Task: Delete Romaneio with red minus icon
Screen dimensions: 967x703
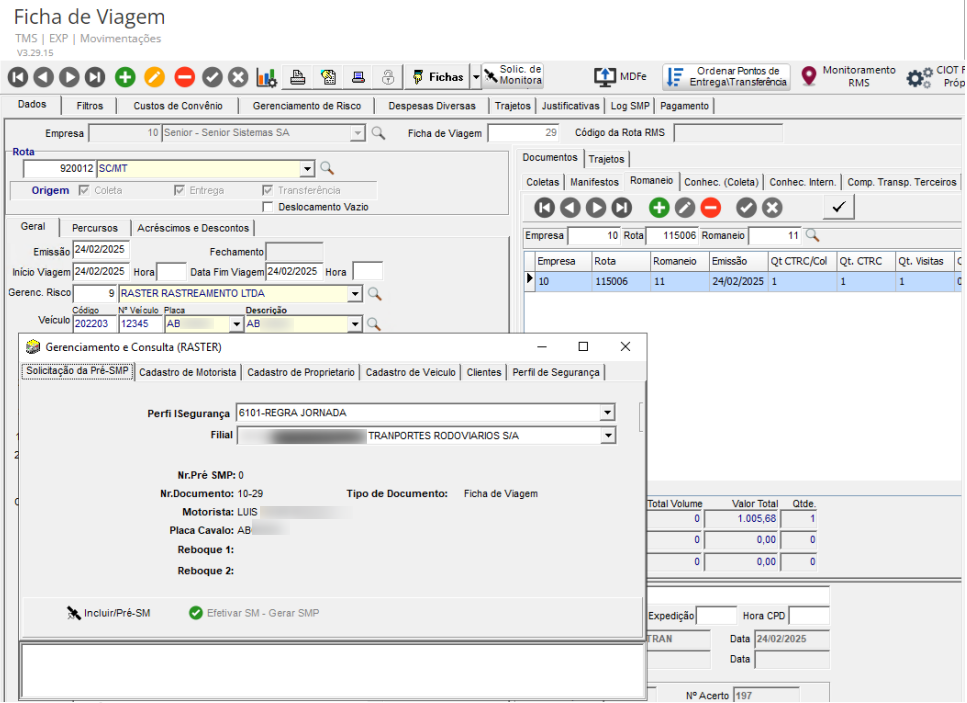Action: coord(711,208)
